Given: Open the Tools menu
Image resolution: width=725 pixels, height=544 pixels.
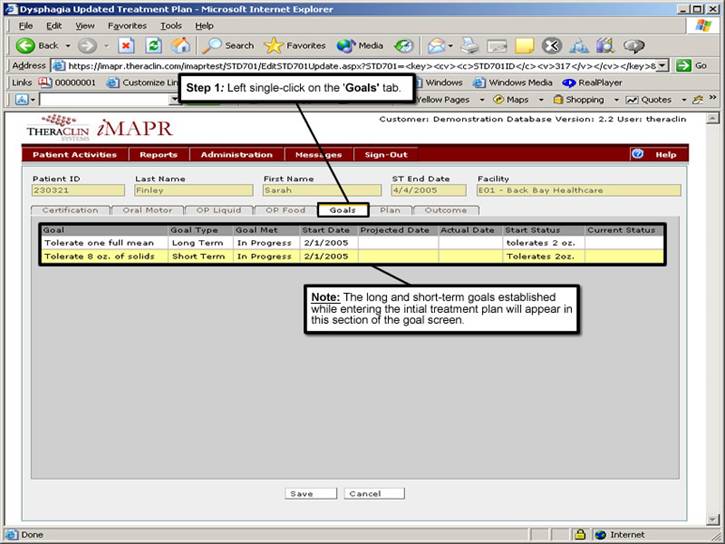Looking at the screenshot, I should [x=171, y=25].
